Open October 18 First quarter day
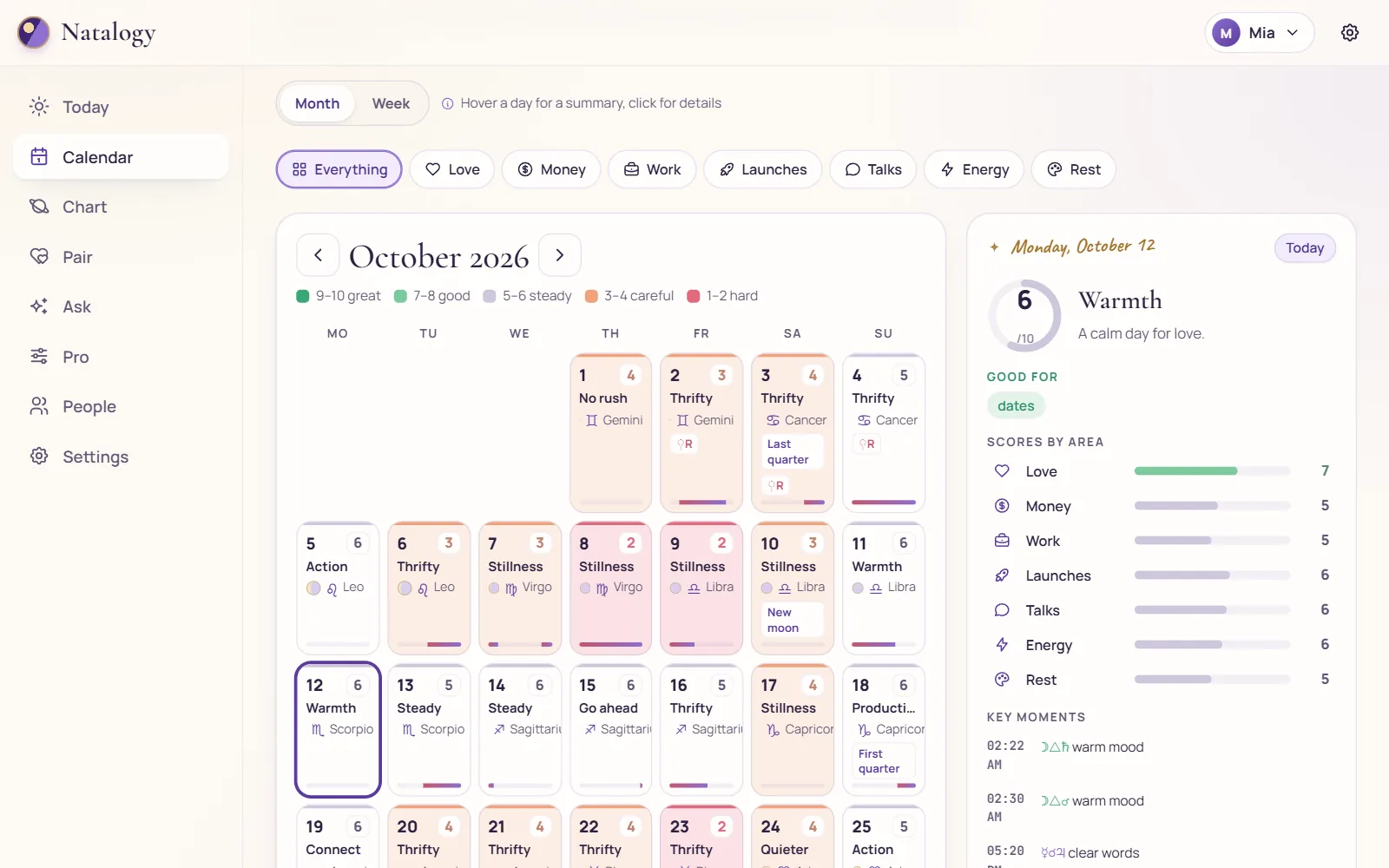This screenshot has width=1389, height=868. 884,730
